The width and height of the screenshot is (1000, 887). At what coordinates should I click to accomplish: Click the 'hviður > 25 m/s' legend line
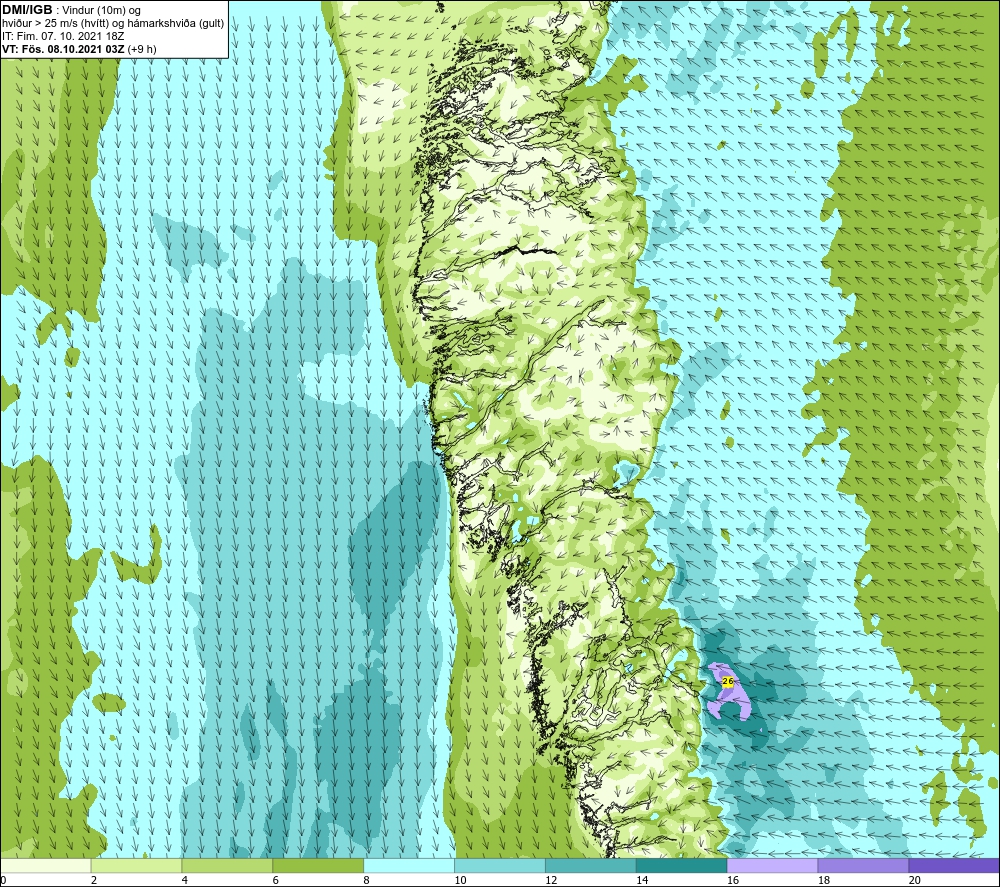pos(113,24)
